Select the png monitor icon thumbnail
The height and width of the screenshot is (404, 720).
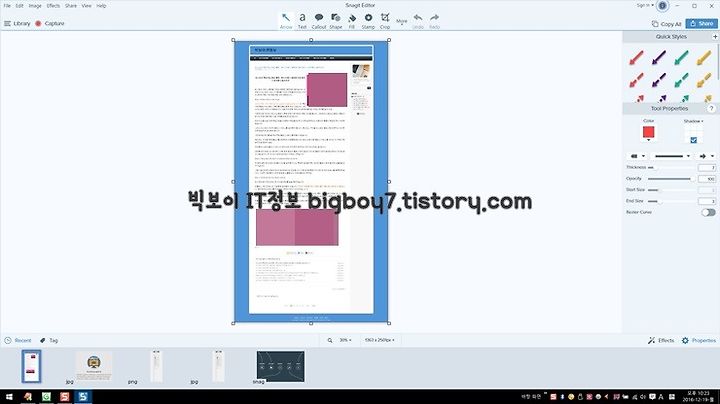(94, 366)
